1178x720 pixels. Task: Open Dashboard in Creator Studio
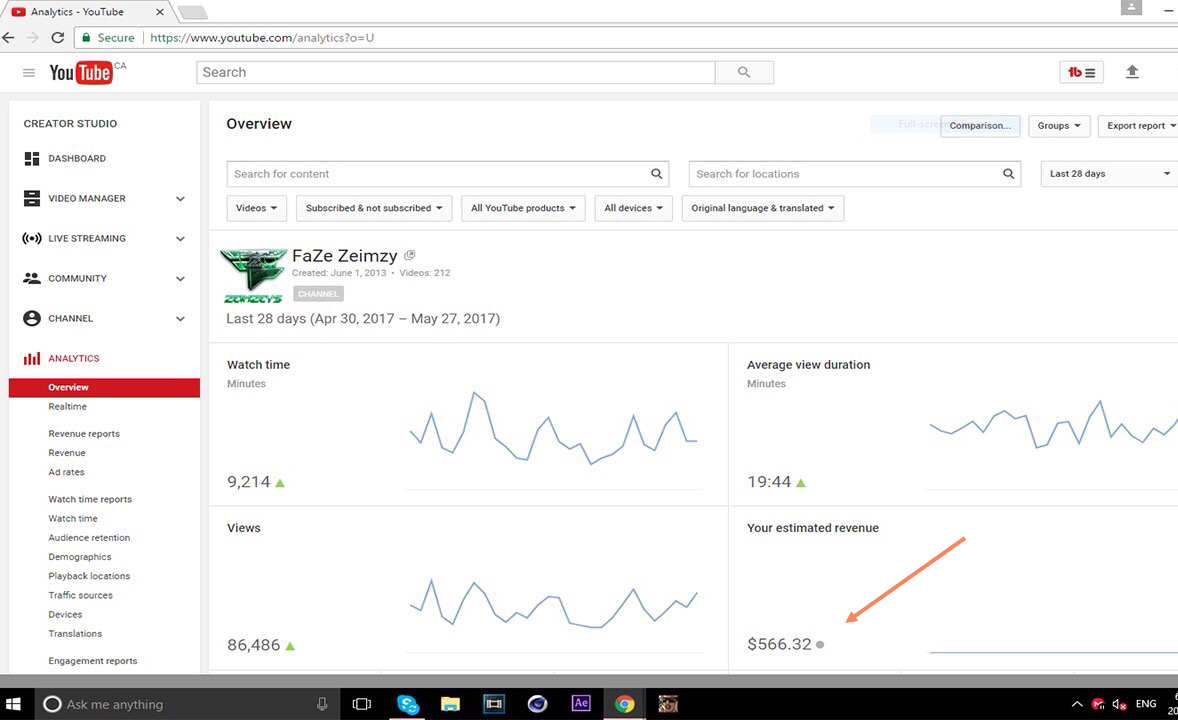77,159
